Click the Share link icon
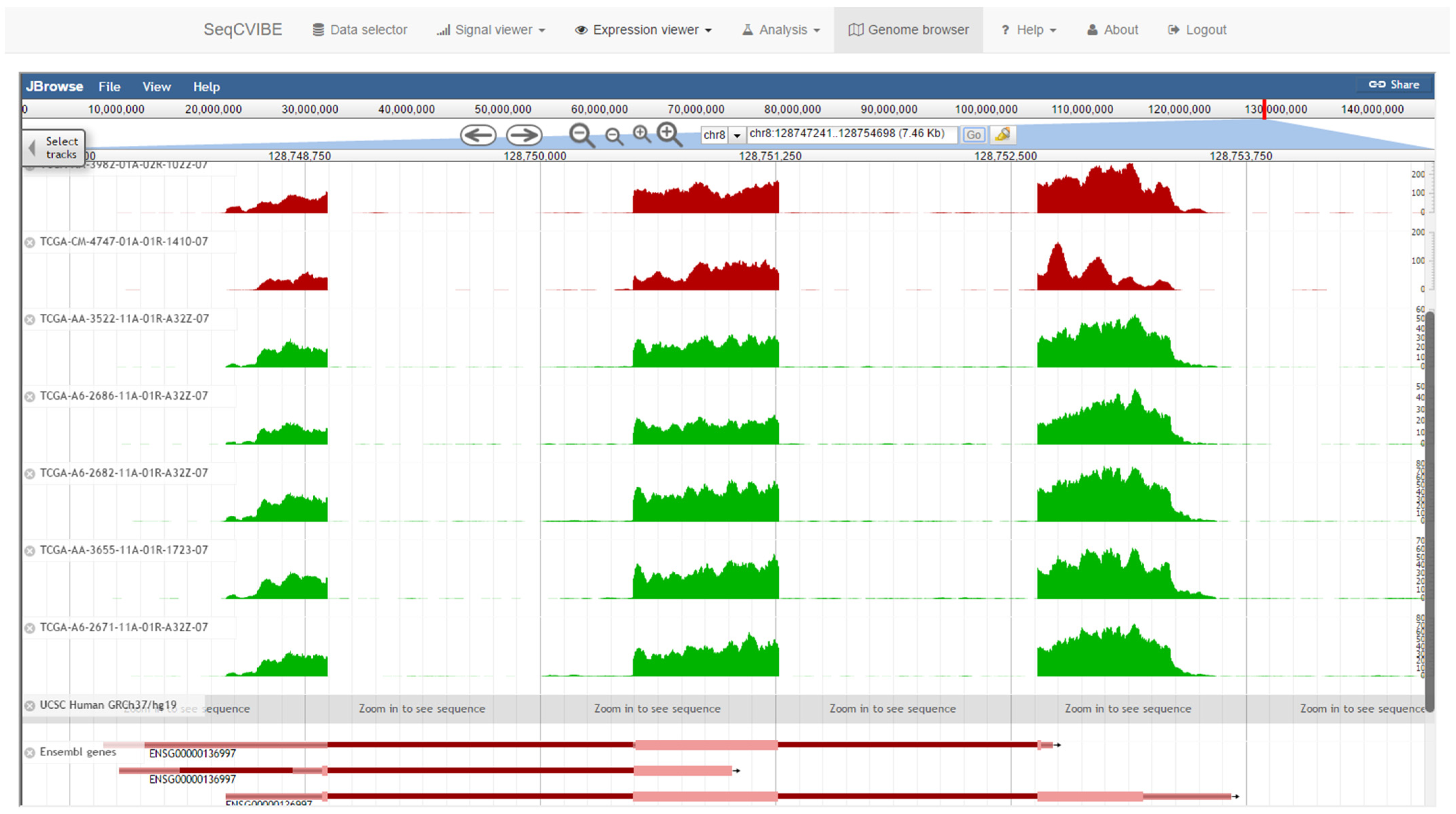The height and width of the screenshot is (814, 1456). pyautogui.click(x=1377, y=85)
